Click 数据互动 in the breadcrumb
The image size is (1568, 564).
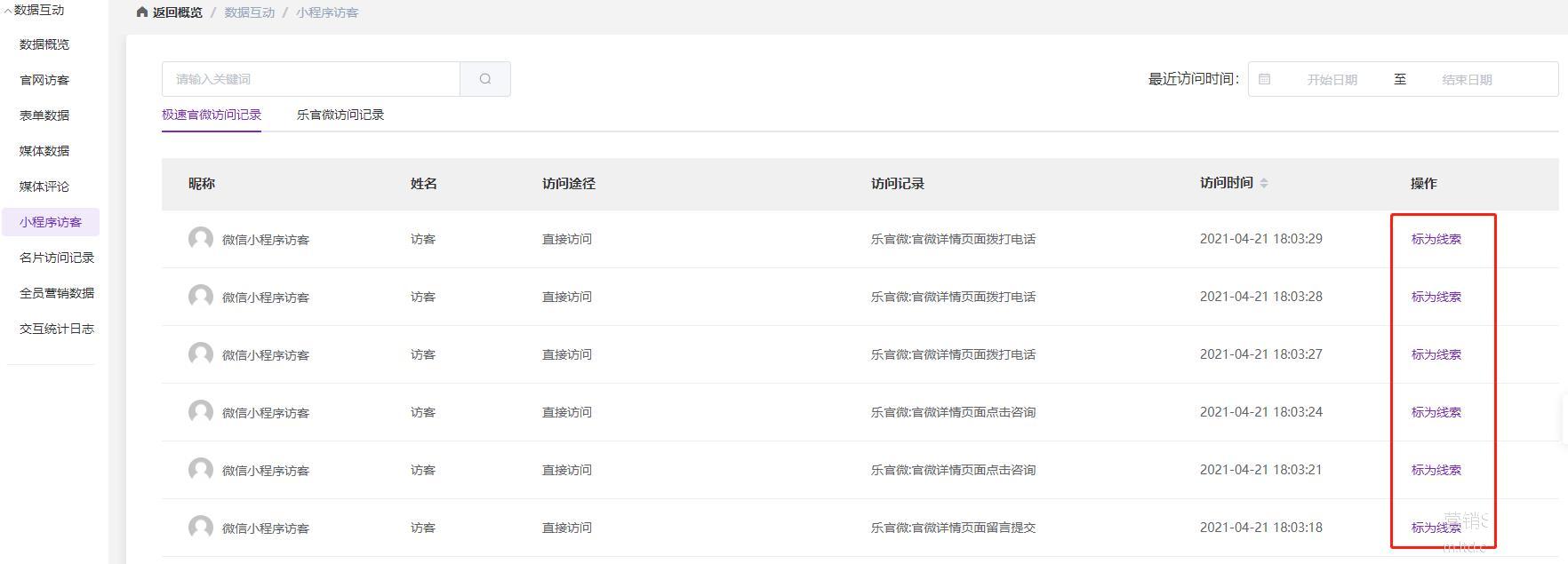coord(250,12)
